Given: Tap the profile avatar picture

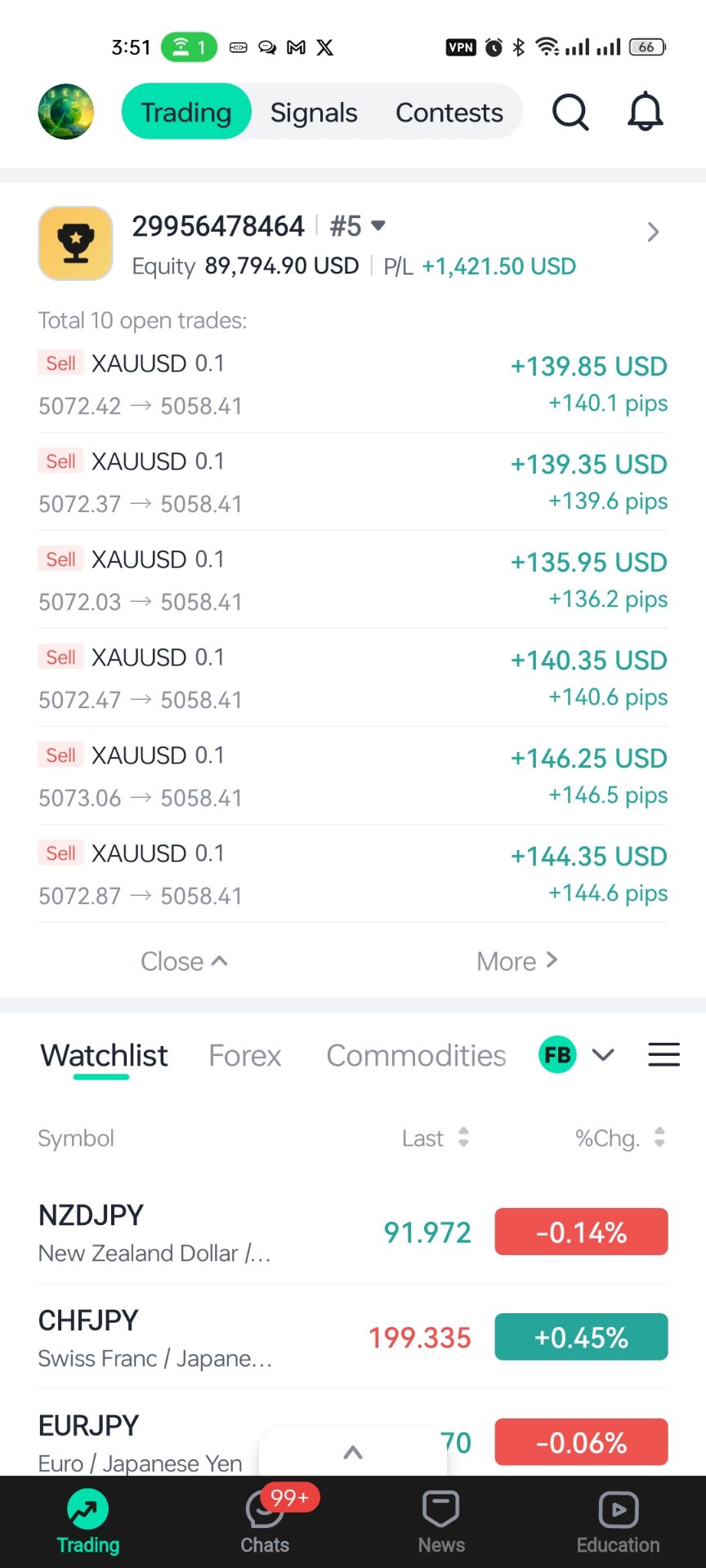Looking at the screenshot, I should point(66,112).
